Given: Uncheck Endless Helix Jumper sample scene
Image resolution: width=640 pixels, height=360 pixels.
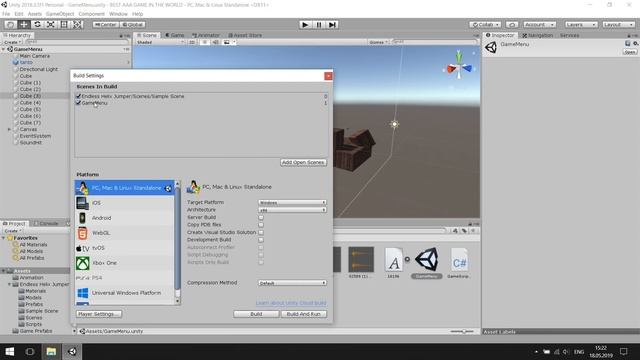Looking at the screenshot, I should pyautogui.click(x=78, y=96).
